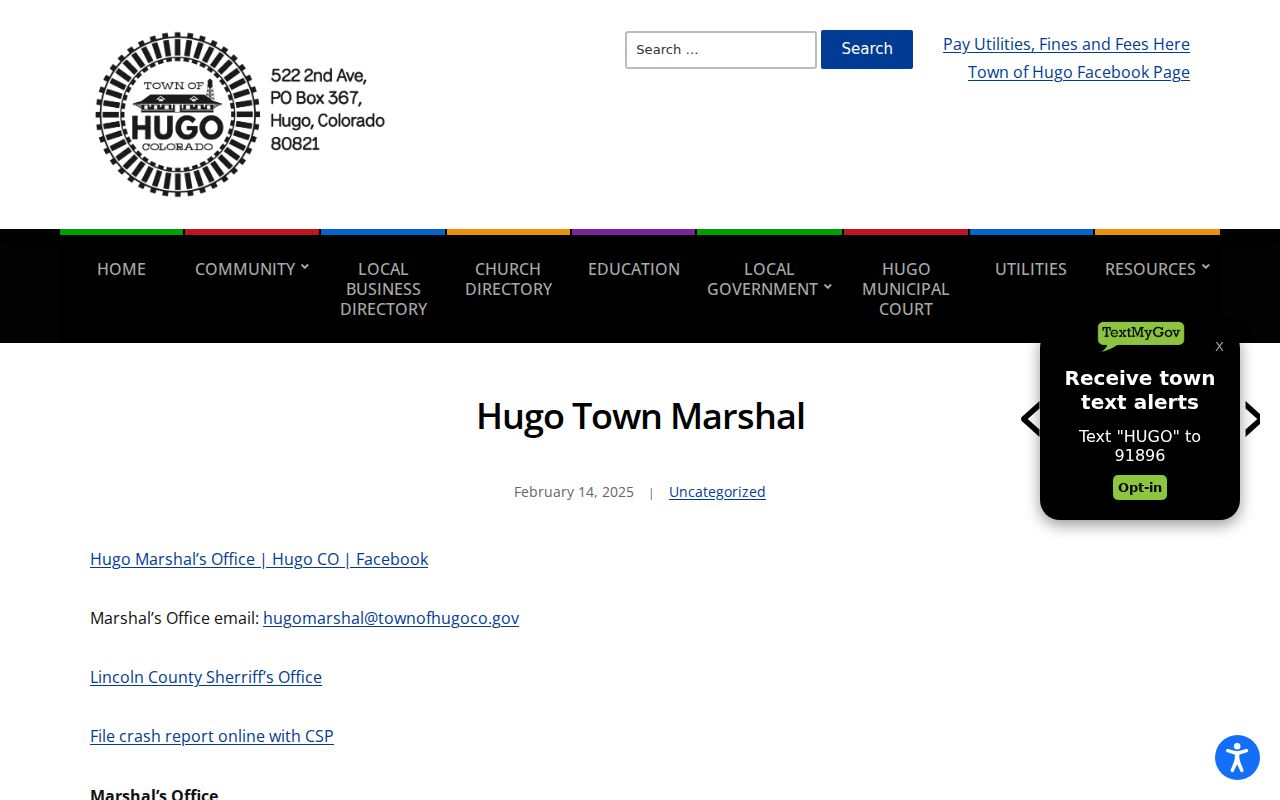Screen dimensions: 1280x800
Task: Expand the Resources submenu chevron
Action: click(1205, 267)
